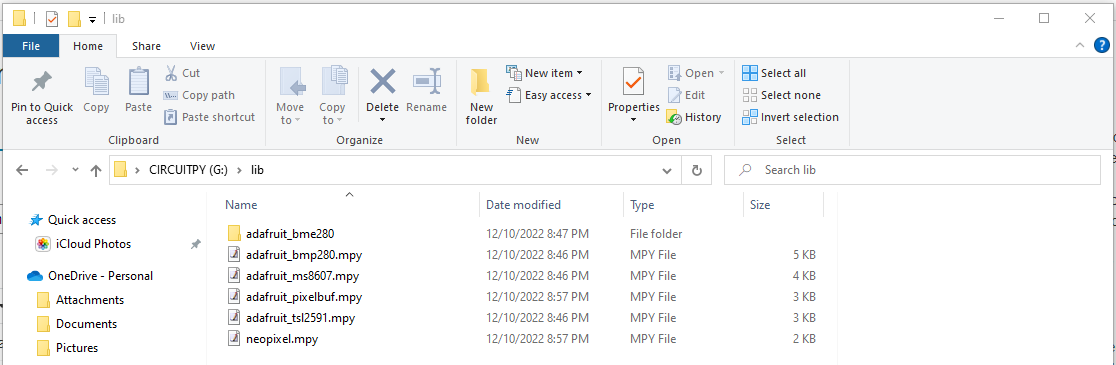This screenshot has height=365, width=1116.
Task: Click CIRCUITPY (G:) in address bar
Action: pos(189,170)
